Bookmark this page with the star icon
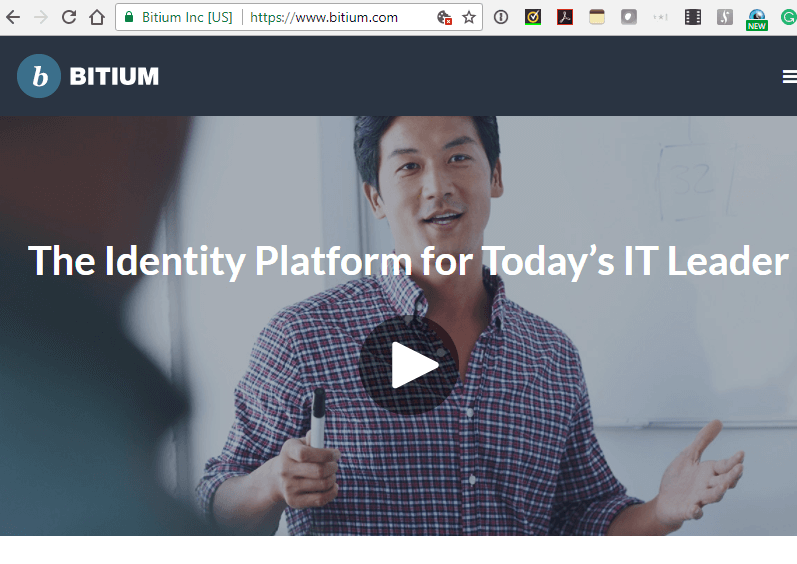Image resolution: width=797 pixels, height=564 pixels. click(468, 17)
